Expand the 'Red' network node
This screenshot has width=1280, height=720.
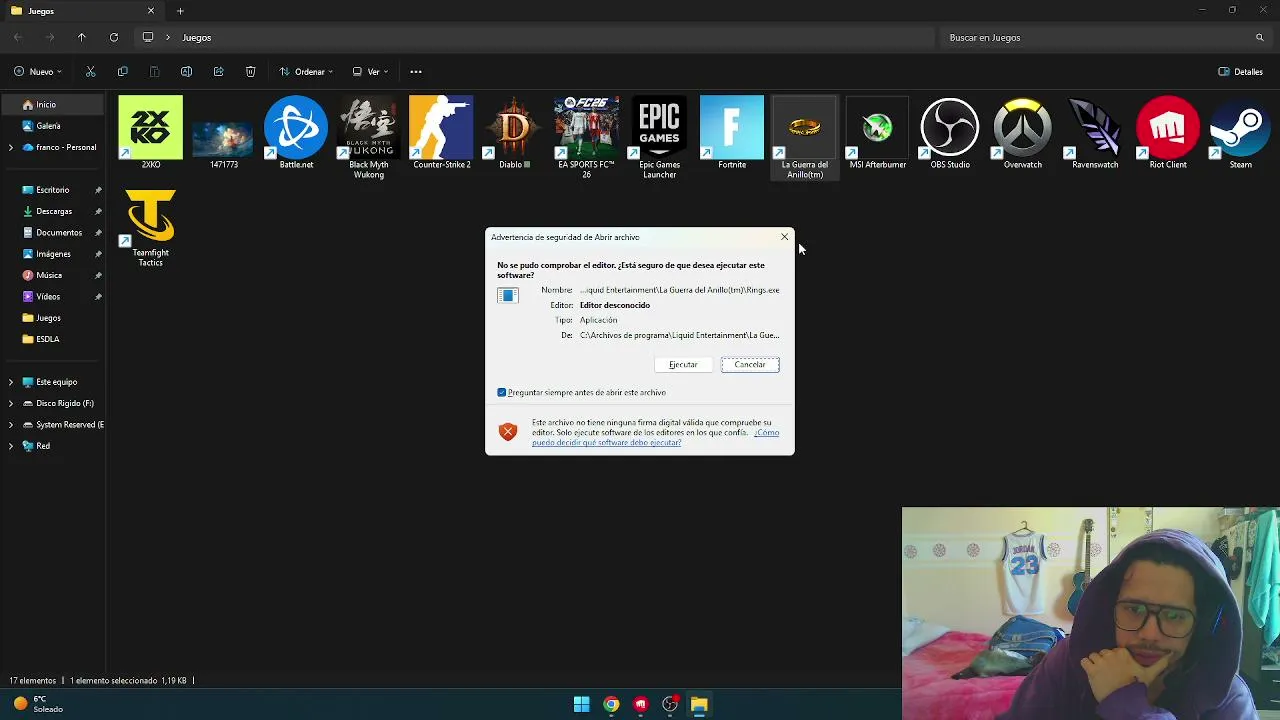(11, 446)
